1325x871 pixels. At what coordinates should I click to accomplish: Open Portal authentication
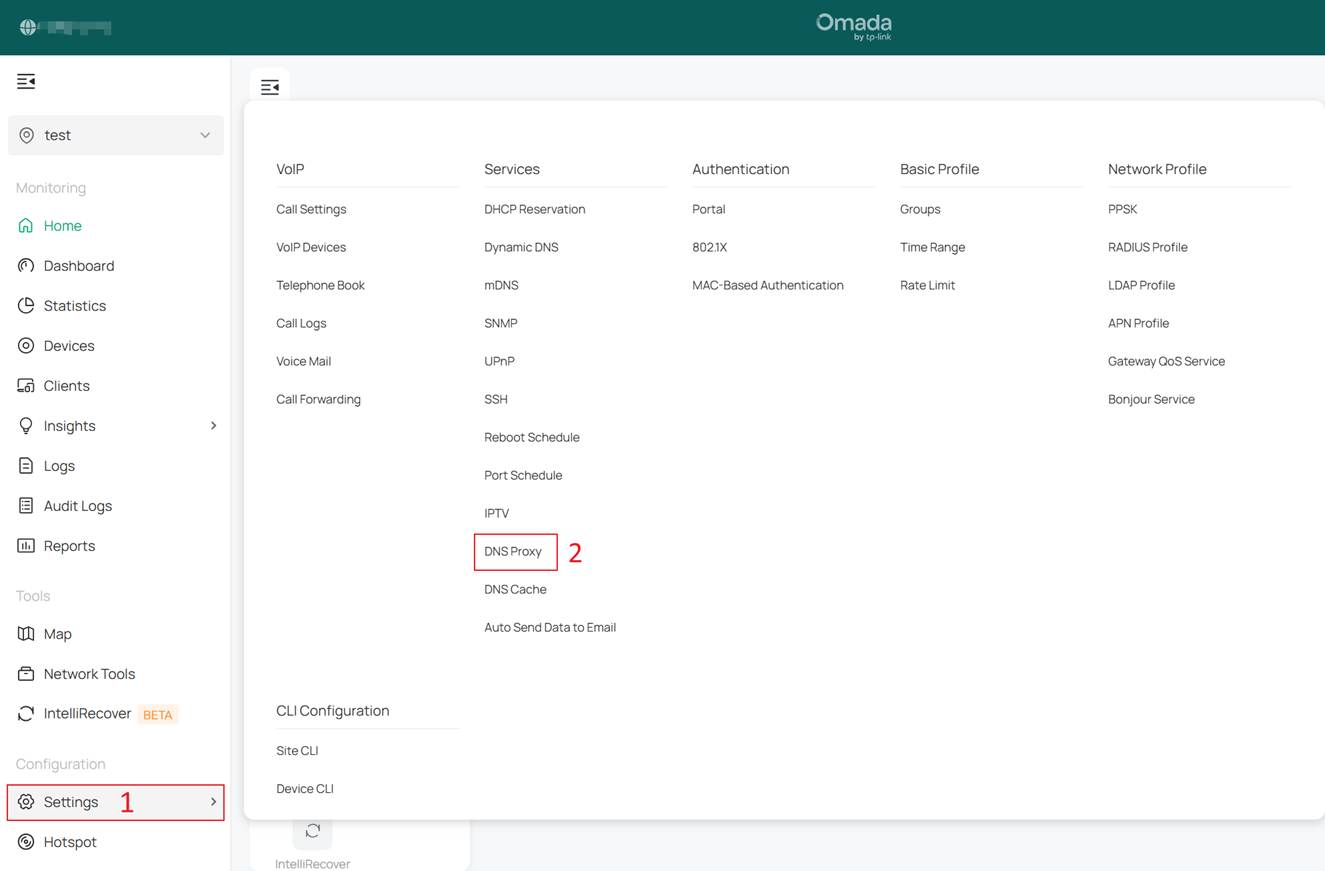click(709, 209)
